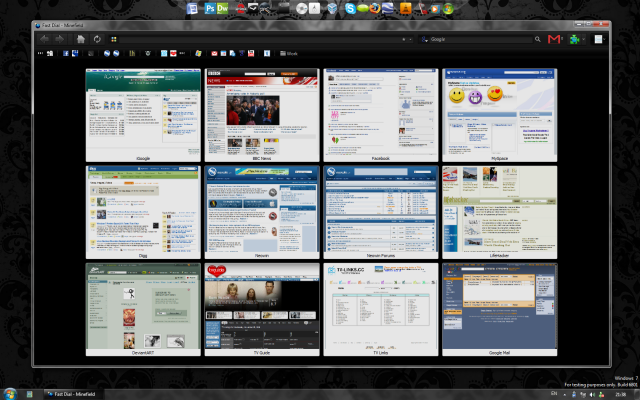Open the Work bookmarks folder
Viewport: 640px width, 400px height.
pos(289,53)
